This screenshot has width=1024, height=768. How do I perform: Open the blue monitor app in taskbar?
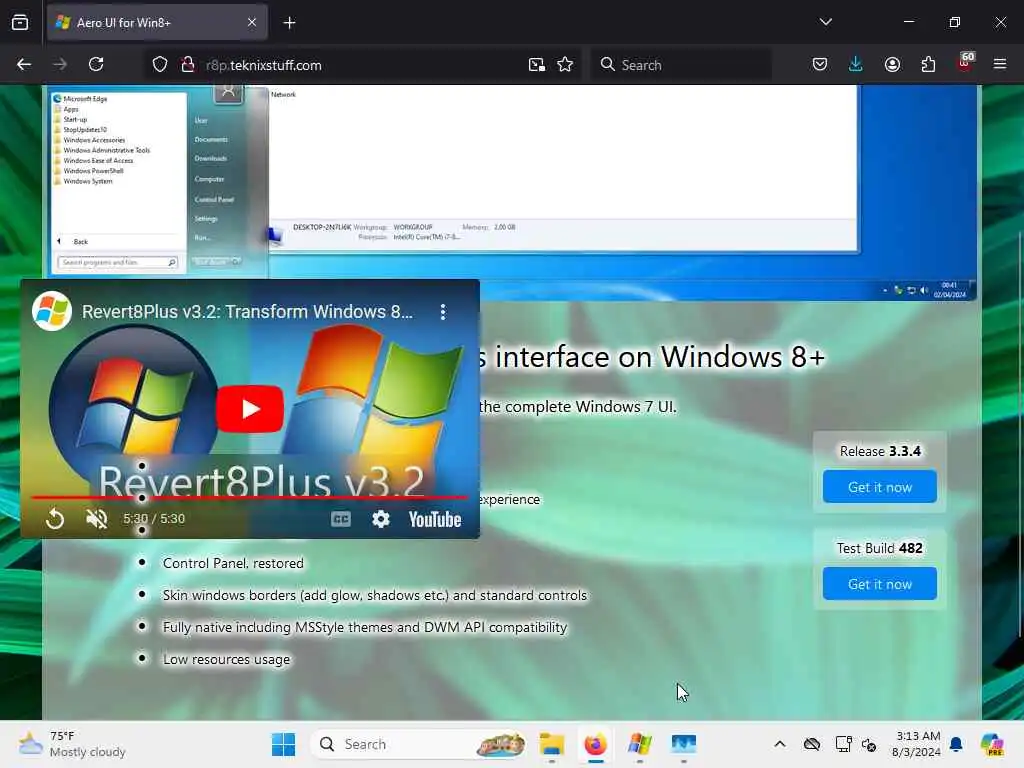[x=683, y=744]
